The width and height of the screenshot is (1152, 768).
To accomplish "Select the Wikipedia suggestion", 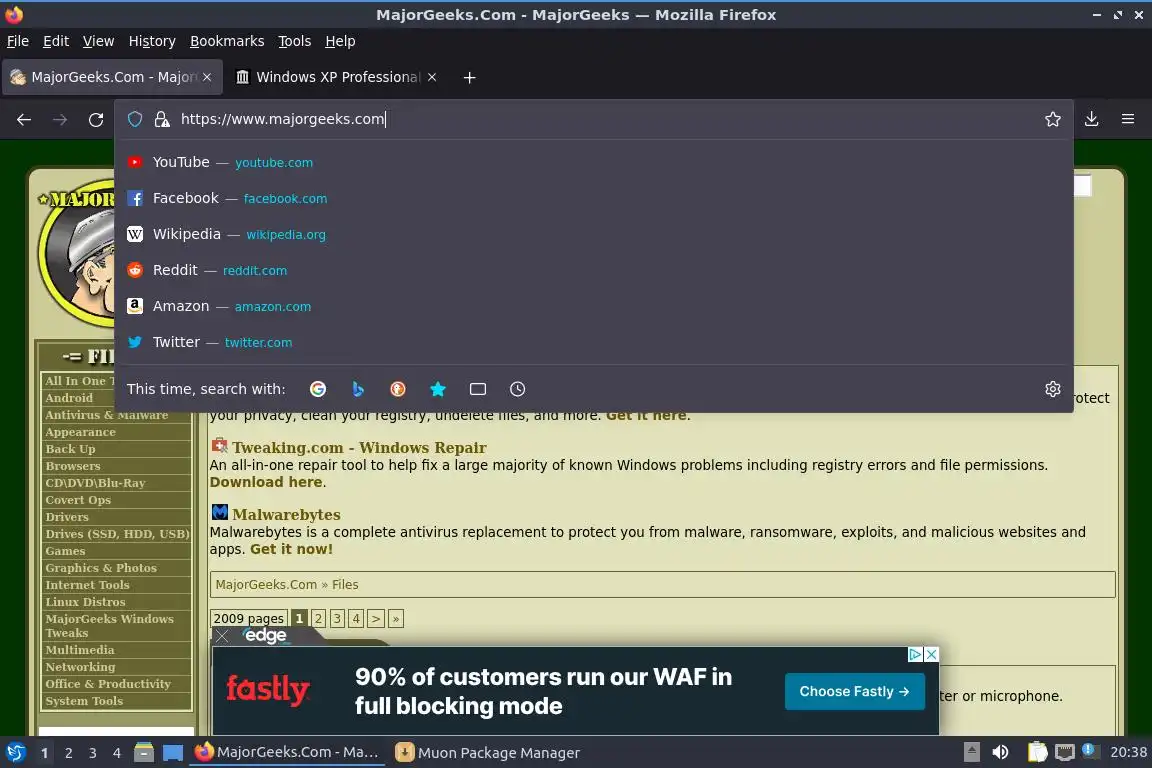I will coord(594,234).
